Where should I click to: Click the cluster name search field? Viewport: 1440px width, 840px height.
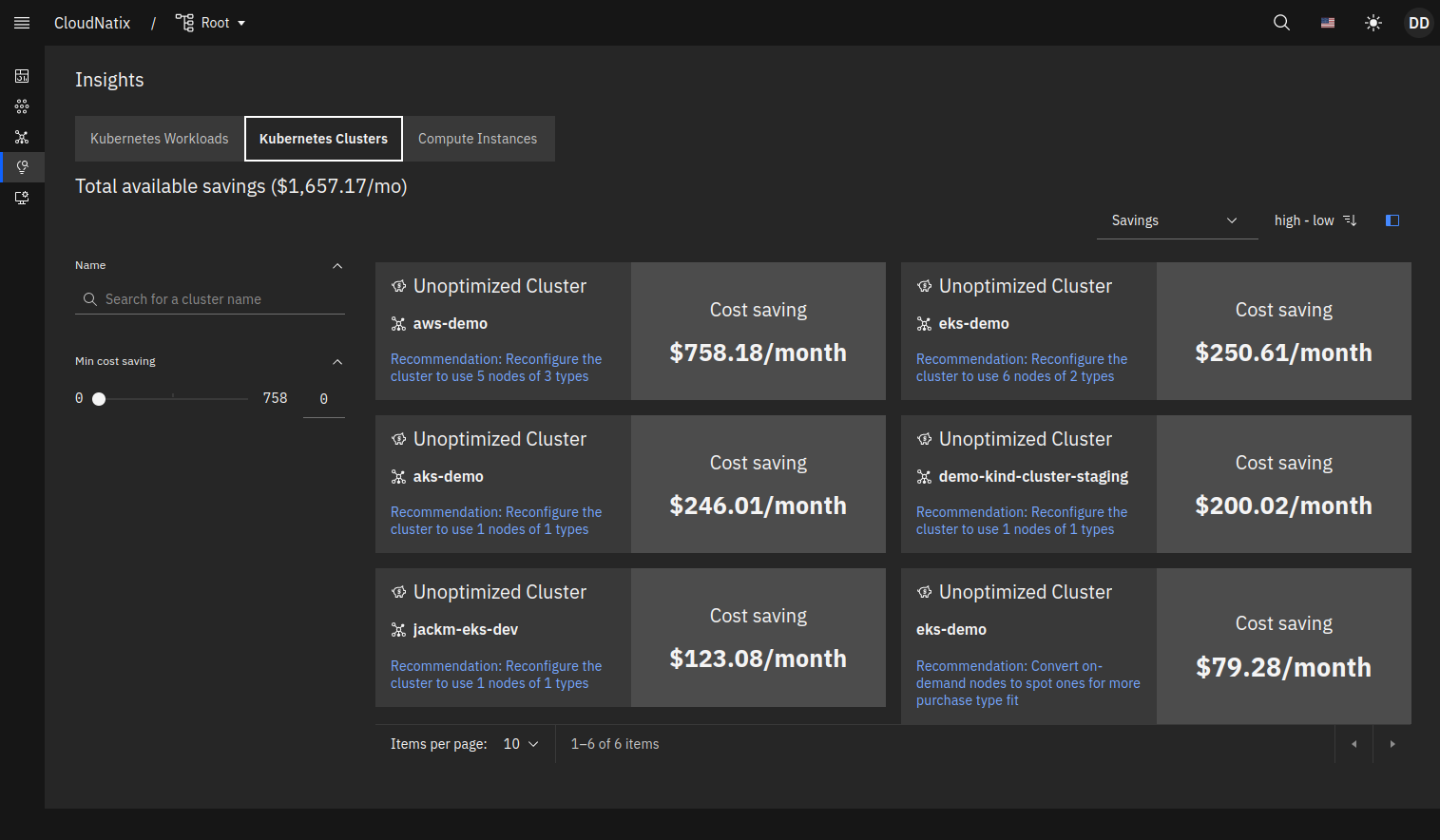pos(221,299)
